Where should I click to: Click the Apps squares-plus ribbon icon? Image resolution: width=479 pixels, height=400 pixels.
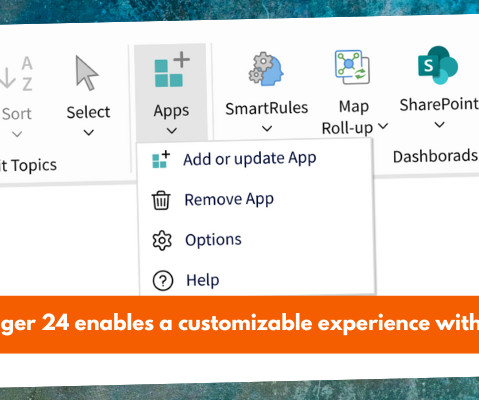pos(172,69)
